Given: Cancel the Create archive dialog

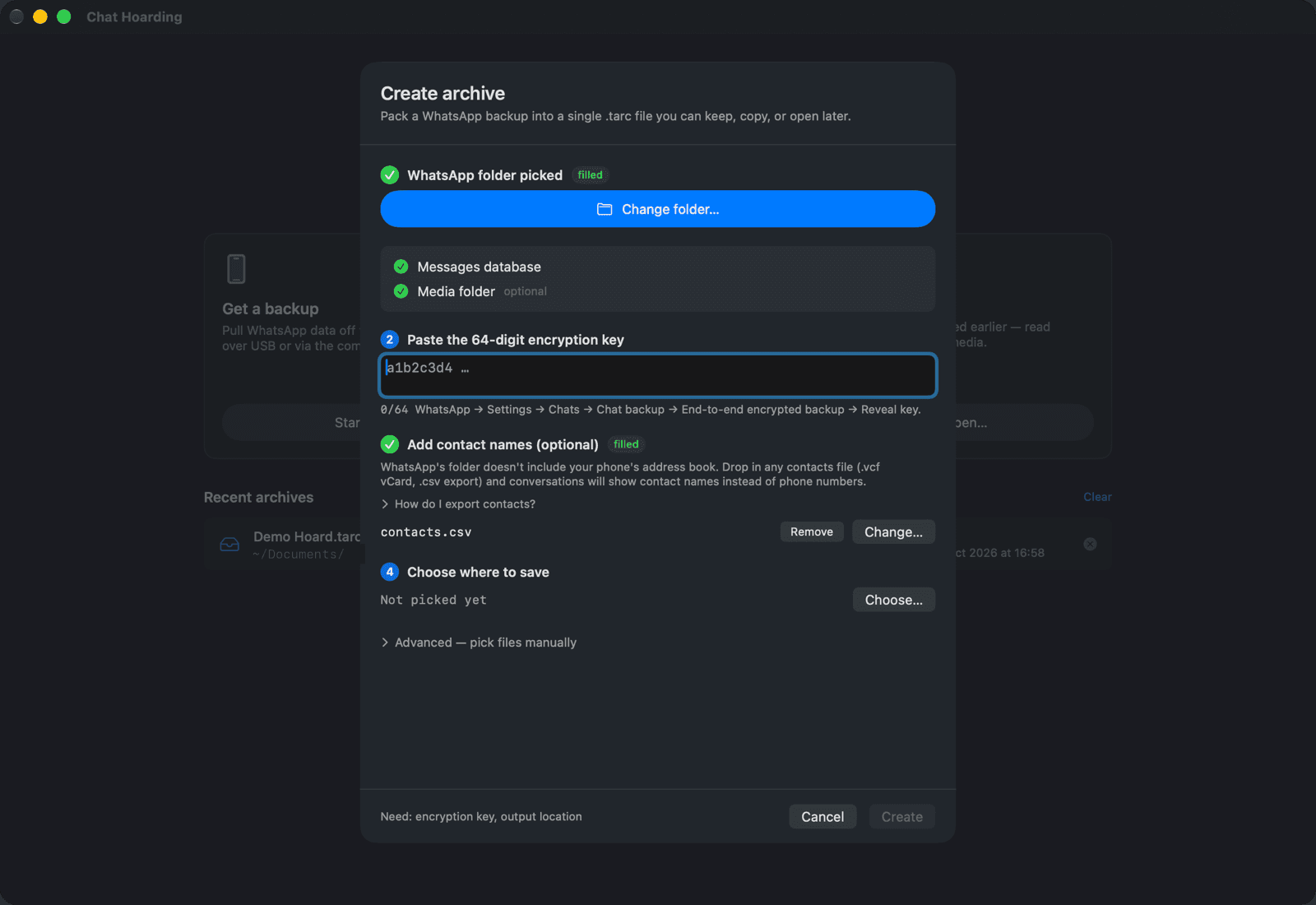Looking at the screenshot, I should pos(822,816).
